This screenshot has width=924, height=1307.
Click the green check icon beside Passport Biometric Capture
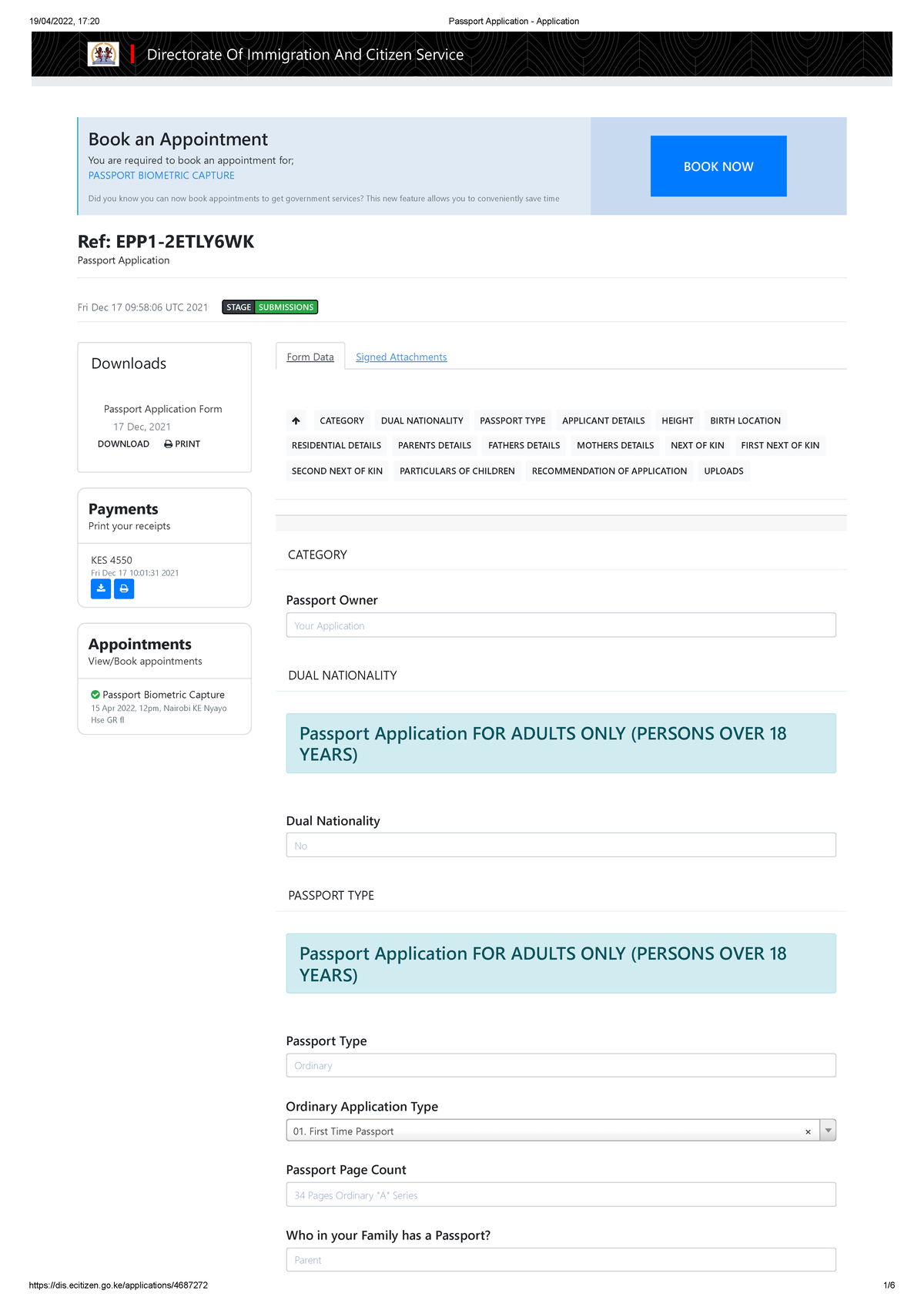tap(95, 695)
